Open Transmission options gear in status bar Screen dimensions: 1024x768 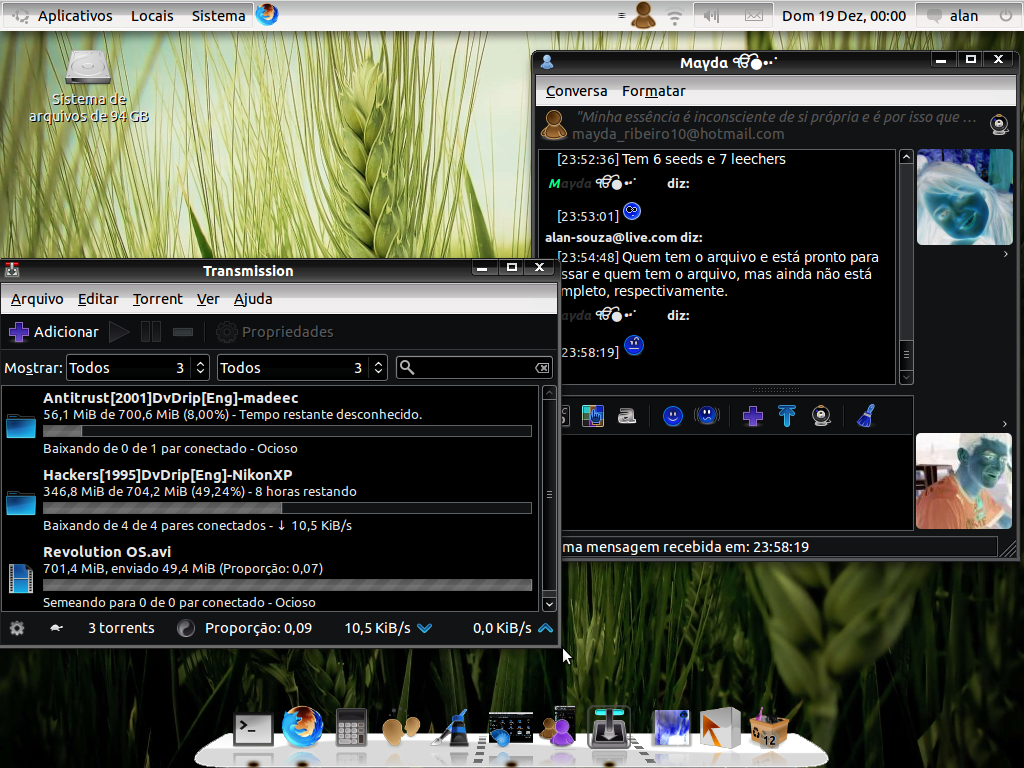17,628
